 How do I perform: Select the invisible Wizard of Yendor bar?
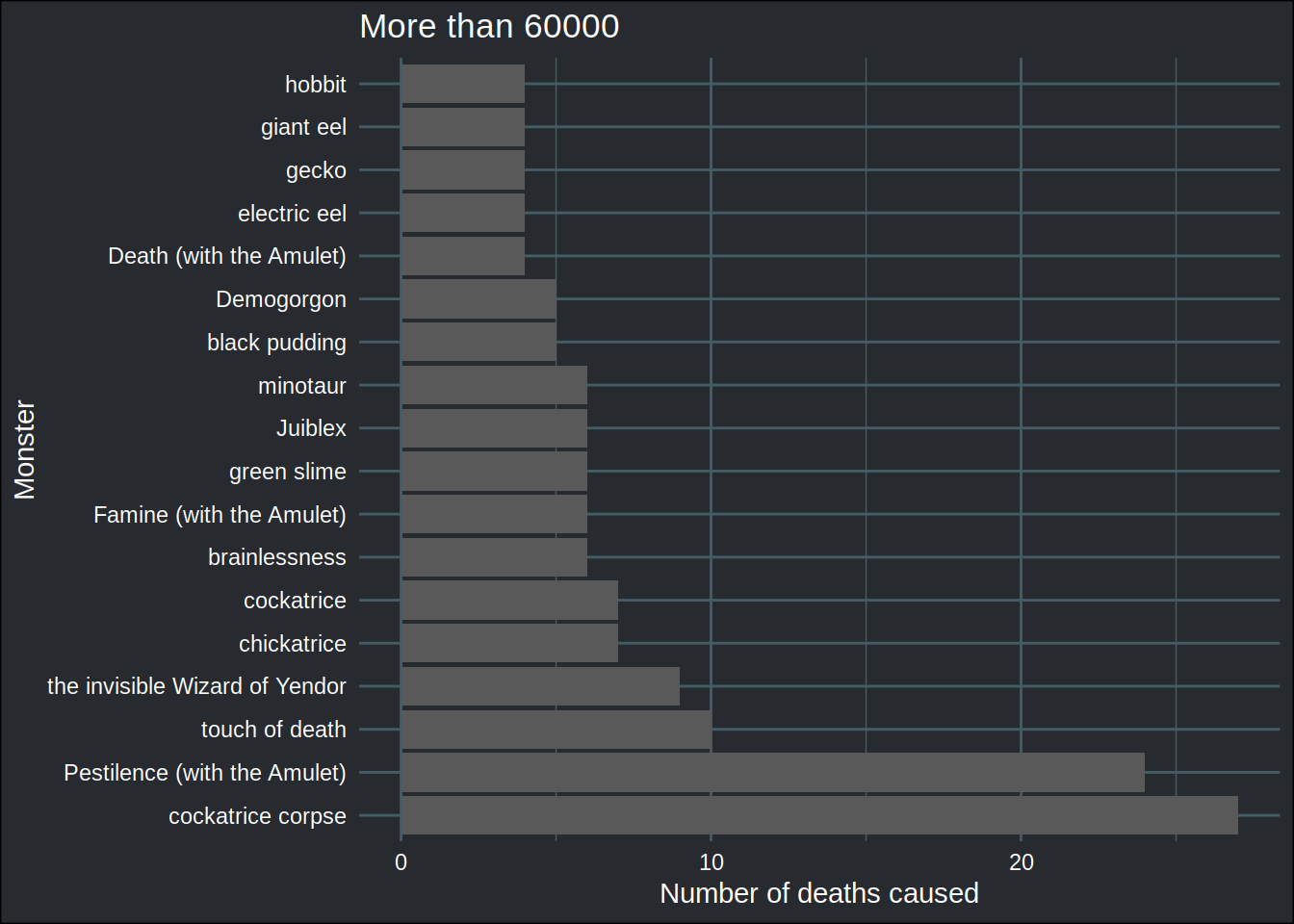coord(540,686)
